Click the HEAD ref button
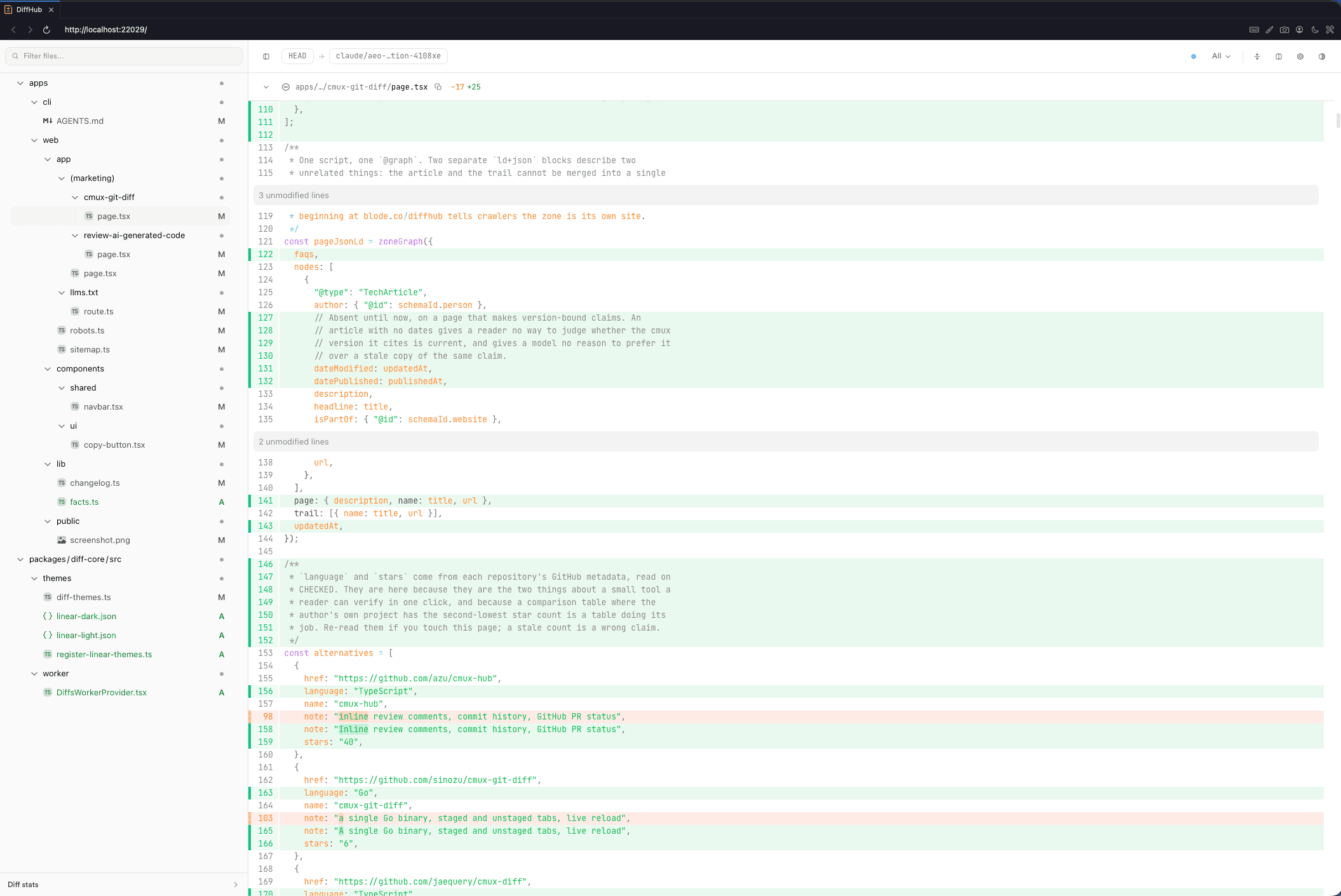The height and width of the screenshot is (896, 1341). tap(297, 56)
